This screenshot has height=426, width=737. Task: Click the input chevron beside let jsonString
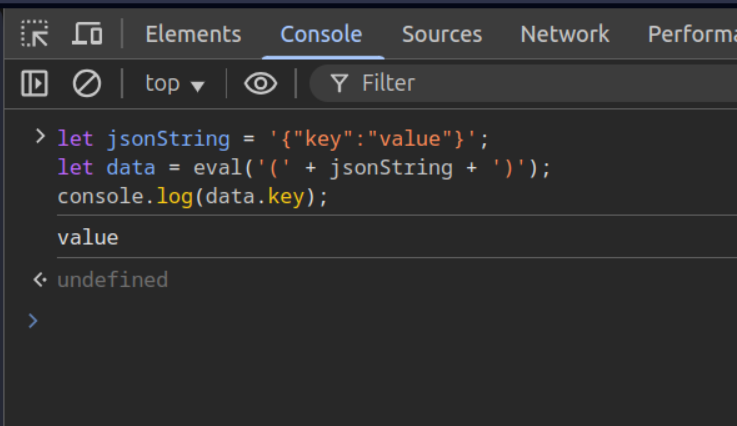point(40,137)
